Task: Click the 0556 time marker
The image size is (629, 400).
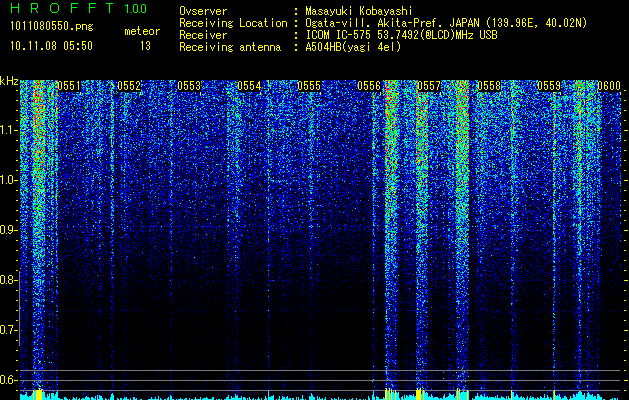Action: point(369,86)
